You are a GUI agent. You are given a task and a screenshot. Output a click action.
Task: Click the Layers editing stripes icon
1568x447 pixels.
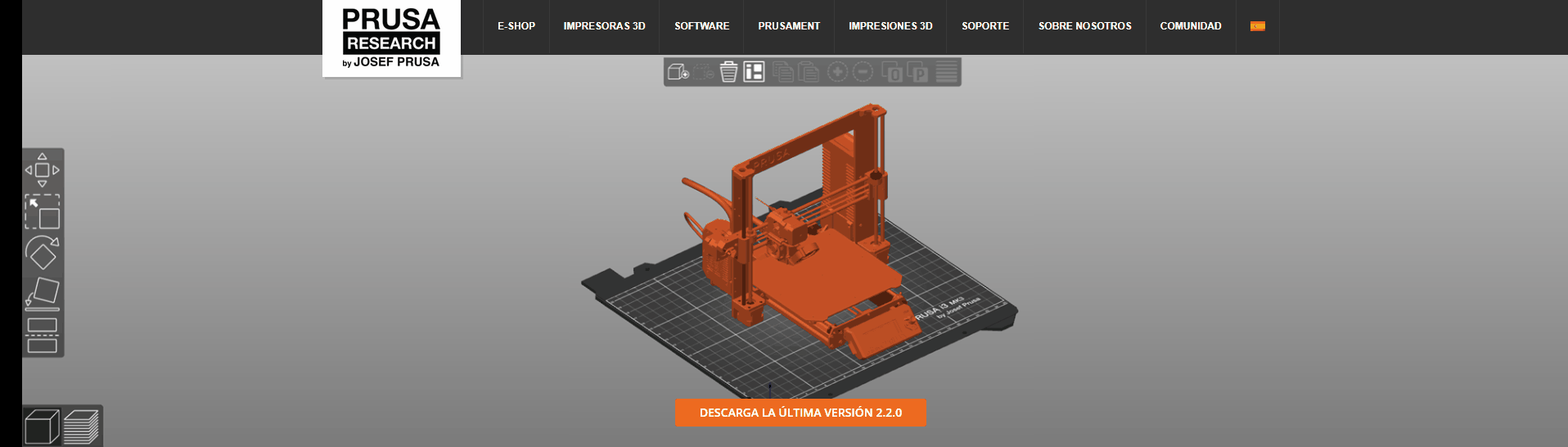pos(947,72)
